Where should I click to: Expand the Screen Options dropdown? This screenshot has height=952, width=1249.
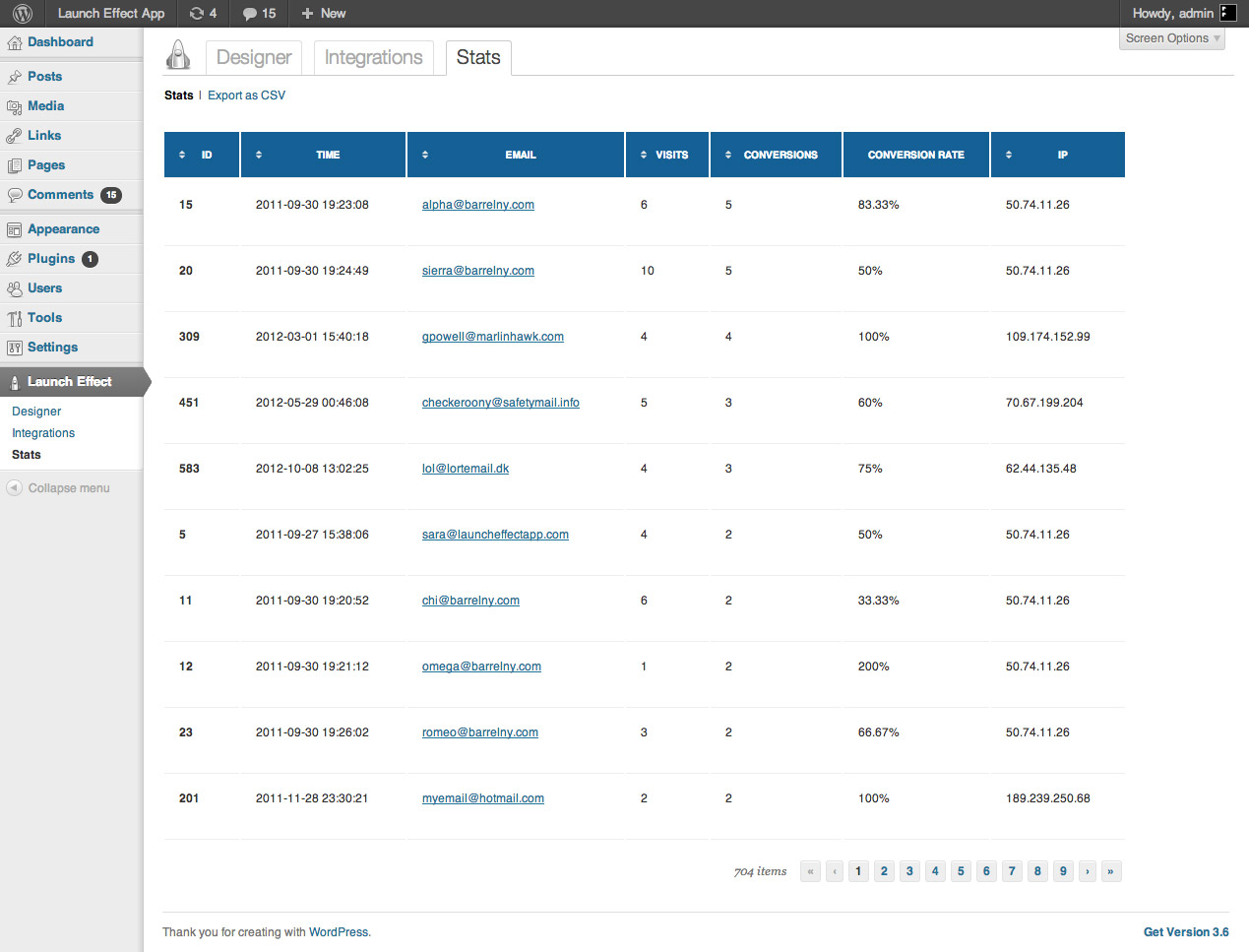[x=1172, y=38]
